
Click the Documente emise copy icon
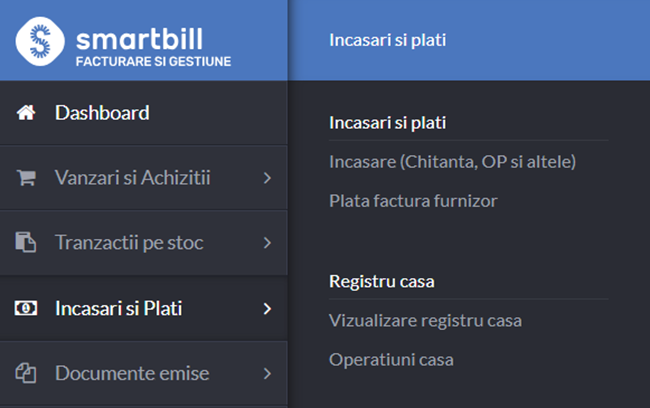26,373
